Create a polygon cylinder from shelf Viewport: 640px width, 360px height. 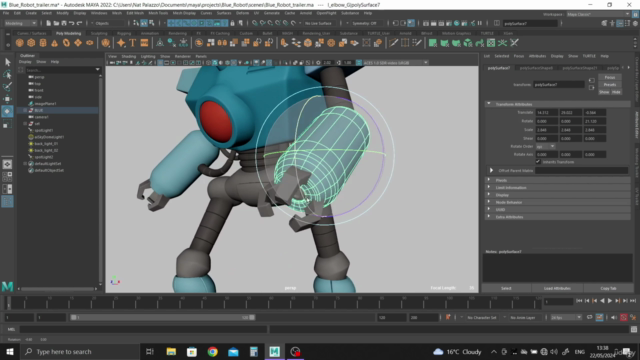point(43,43)
